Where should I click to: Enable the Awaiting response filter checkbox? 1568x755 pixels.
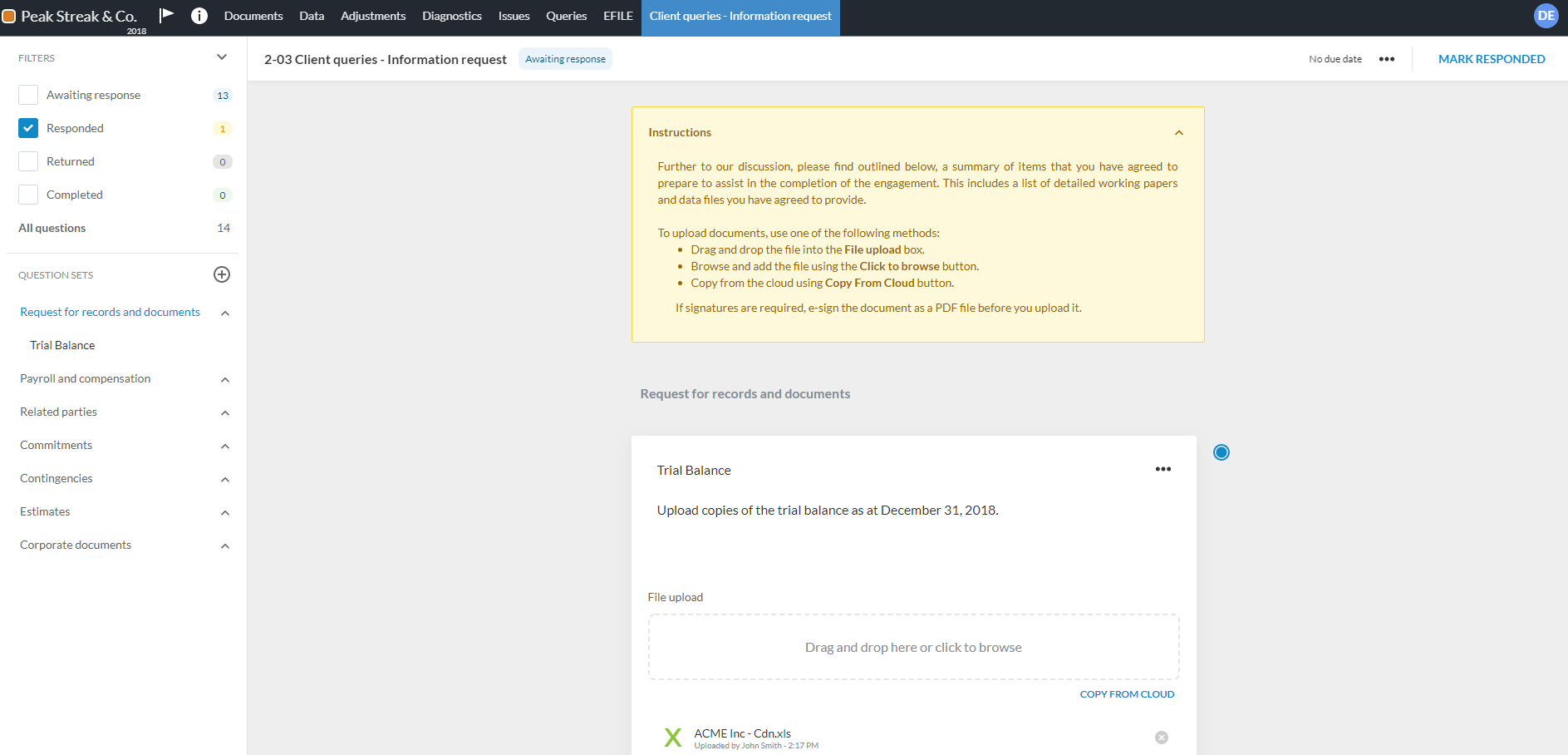(x=27, y=94)
